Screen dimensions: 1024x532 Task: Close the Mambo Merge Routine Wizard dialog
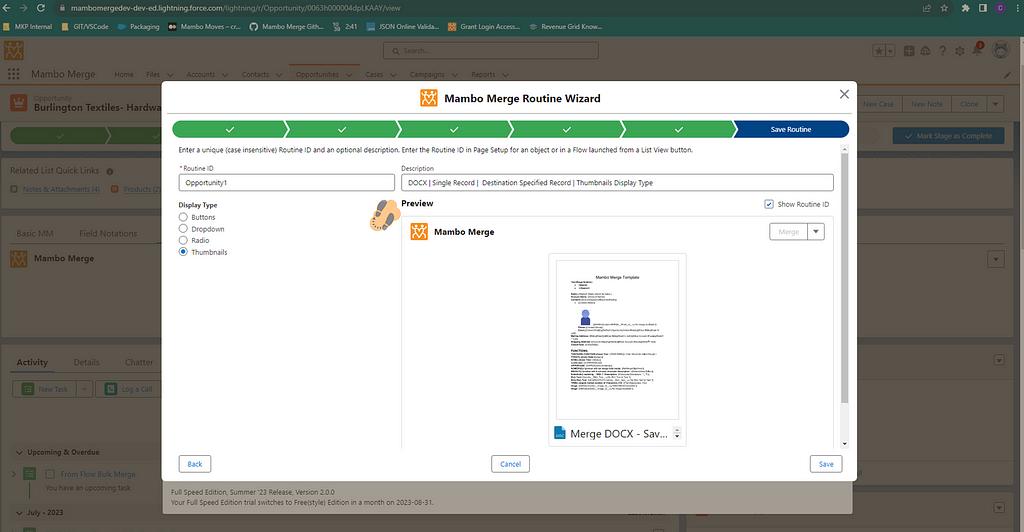(844, 94)
